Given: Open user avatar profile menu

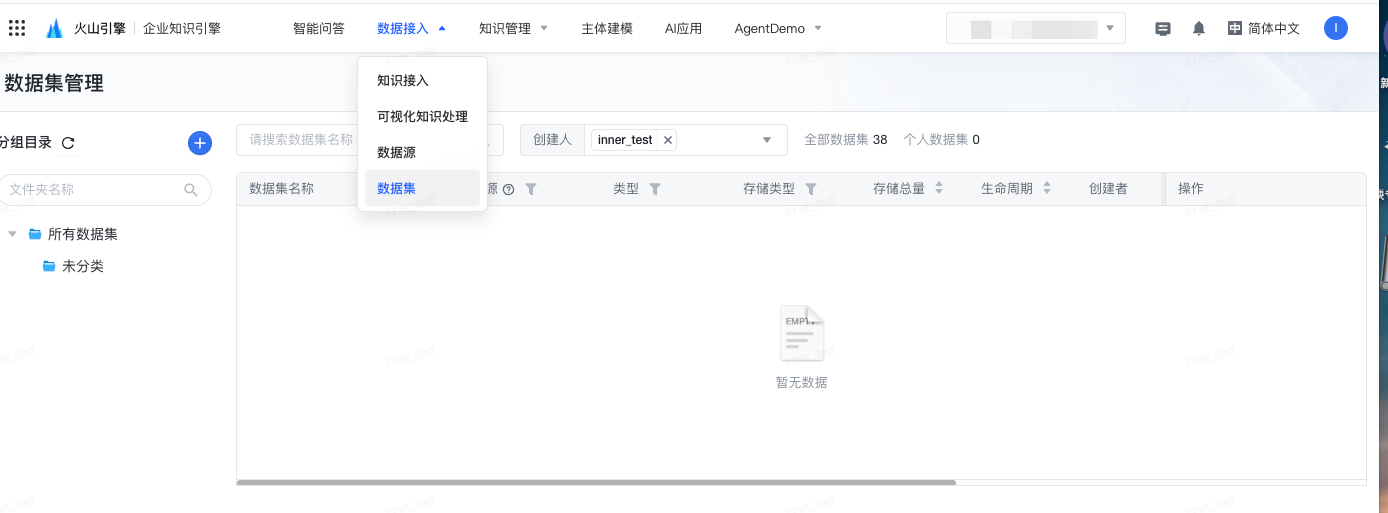Looking at the screenshot, I should pos(1335,28).
